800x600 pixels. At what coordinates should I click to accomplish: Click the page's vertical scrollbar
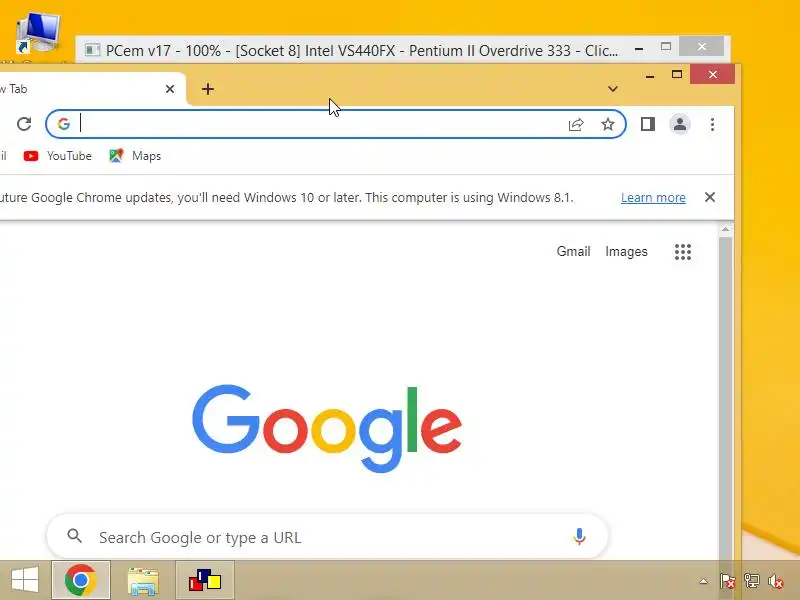(x=726, y=398)
